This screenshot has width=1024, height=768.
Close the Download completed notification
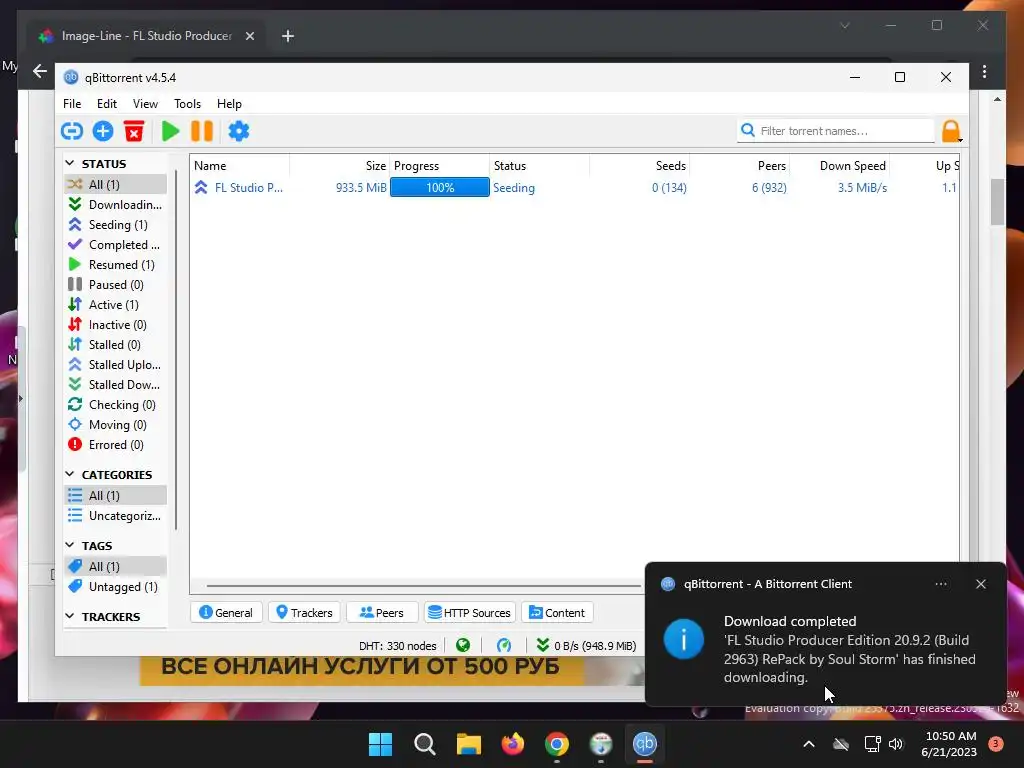(981, 584)
